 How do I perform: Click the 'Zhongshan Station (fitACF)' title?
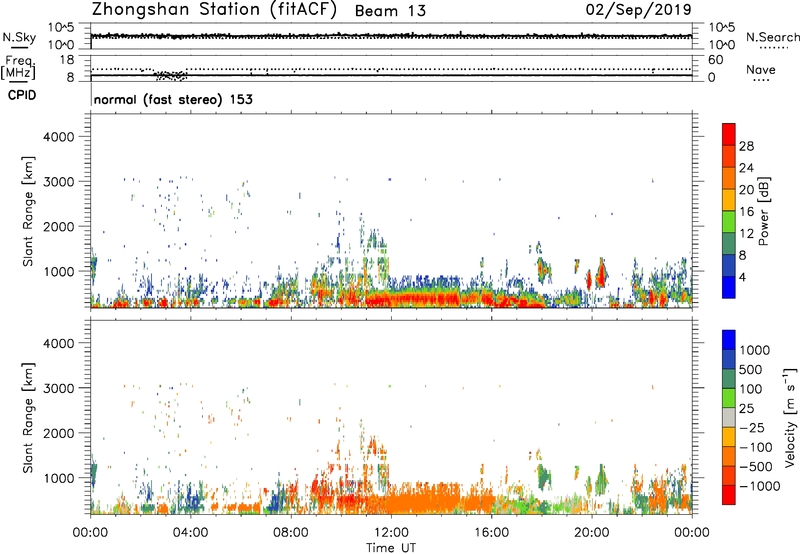(214, 9)
